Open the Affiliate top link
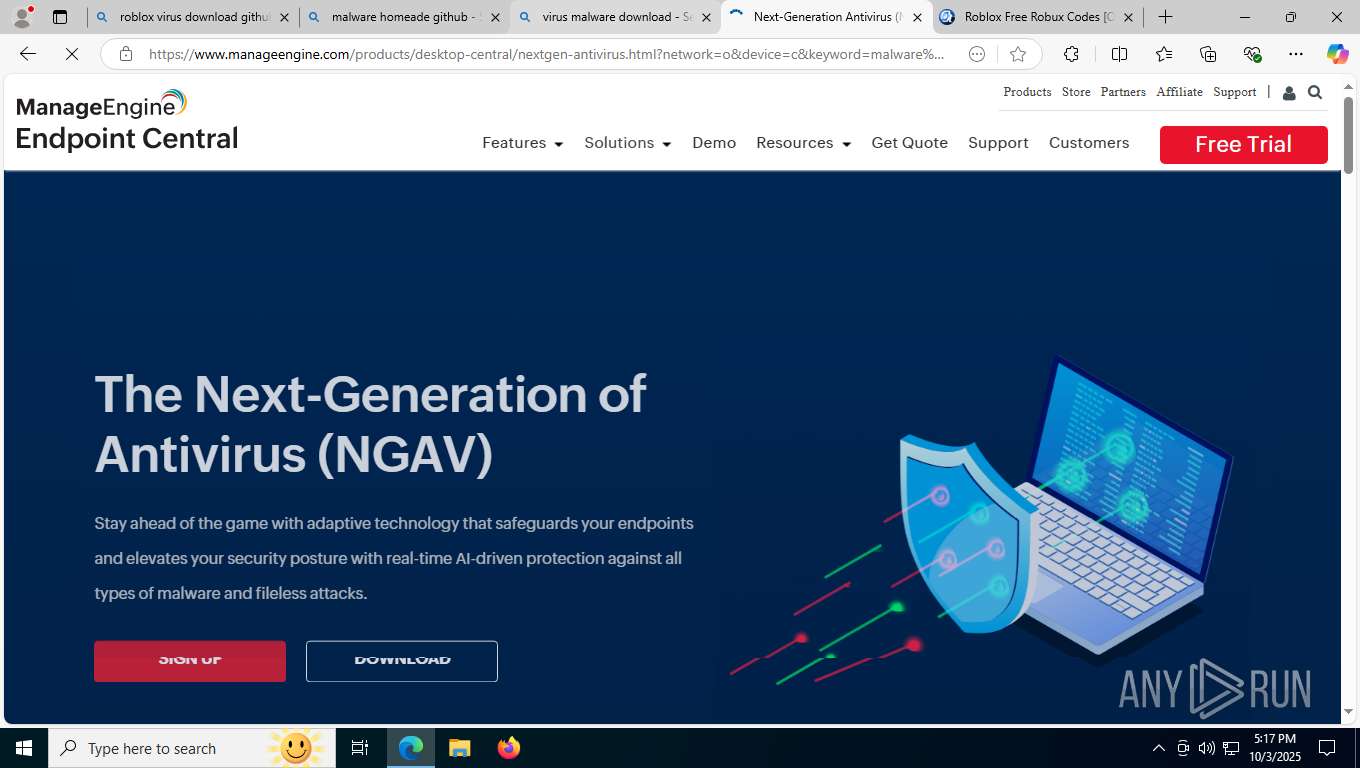 1179,92
